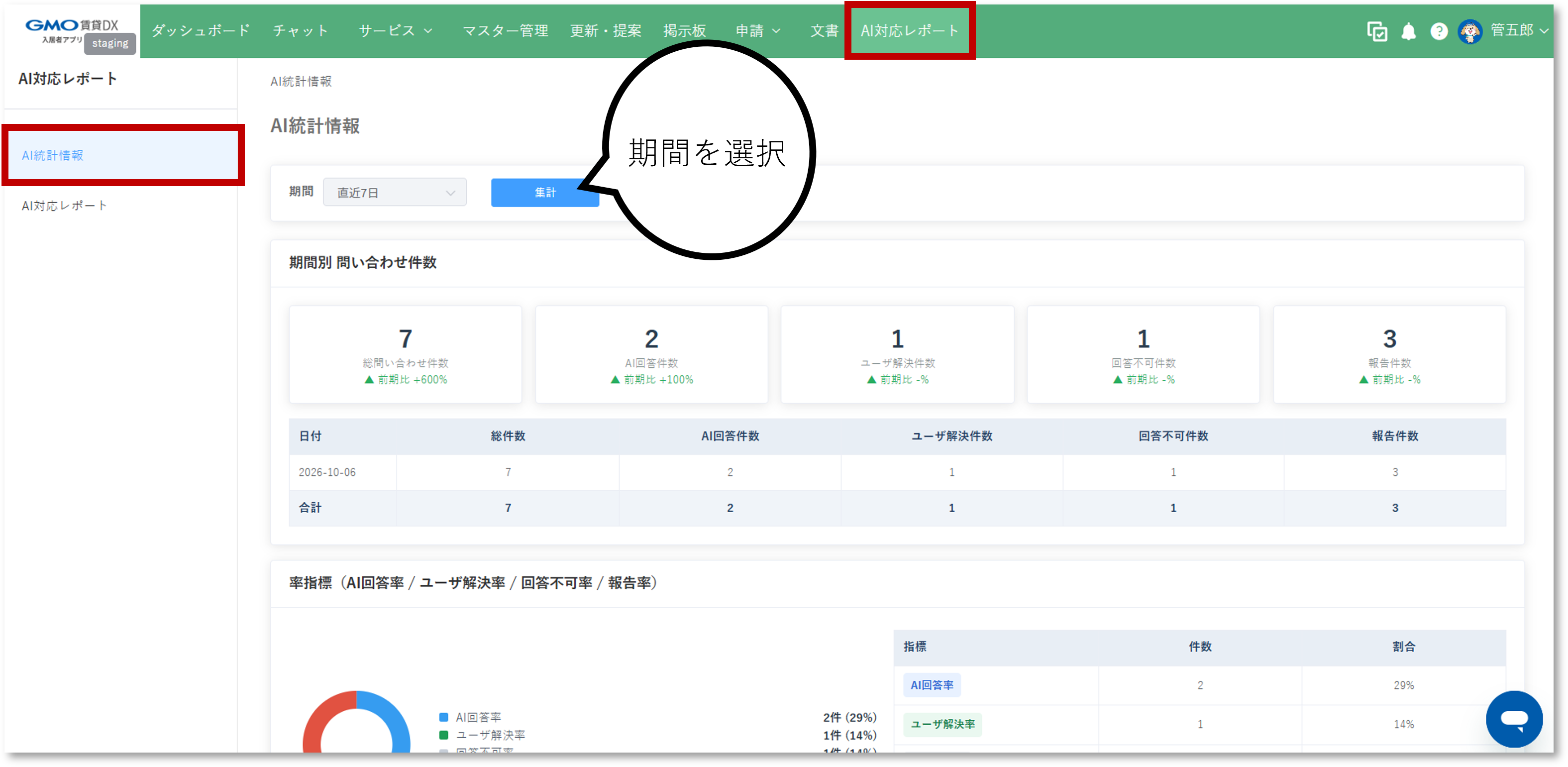Screen dimensions: 1568x767
Task: Click the 総件数 column header
Action: tap(508, 436)
